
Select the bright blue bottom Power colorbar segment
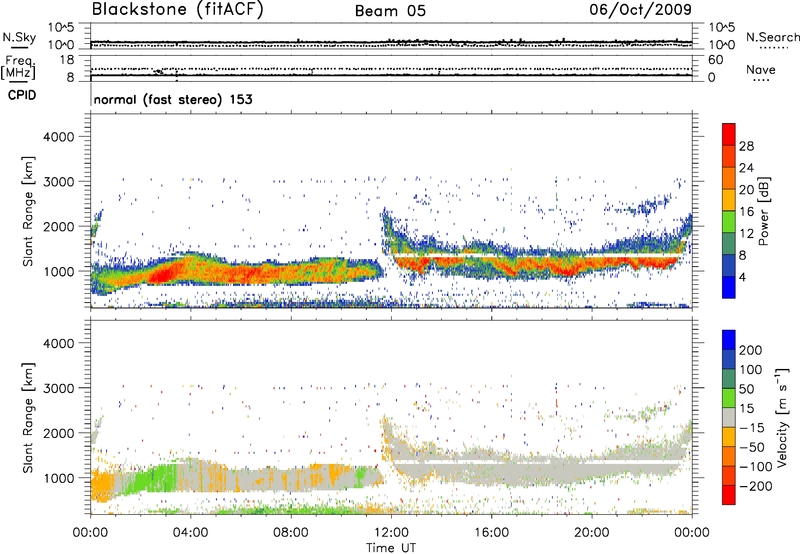(x=729, y=287)
